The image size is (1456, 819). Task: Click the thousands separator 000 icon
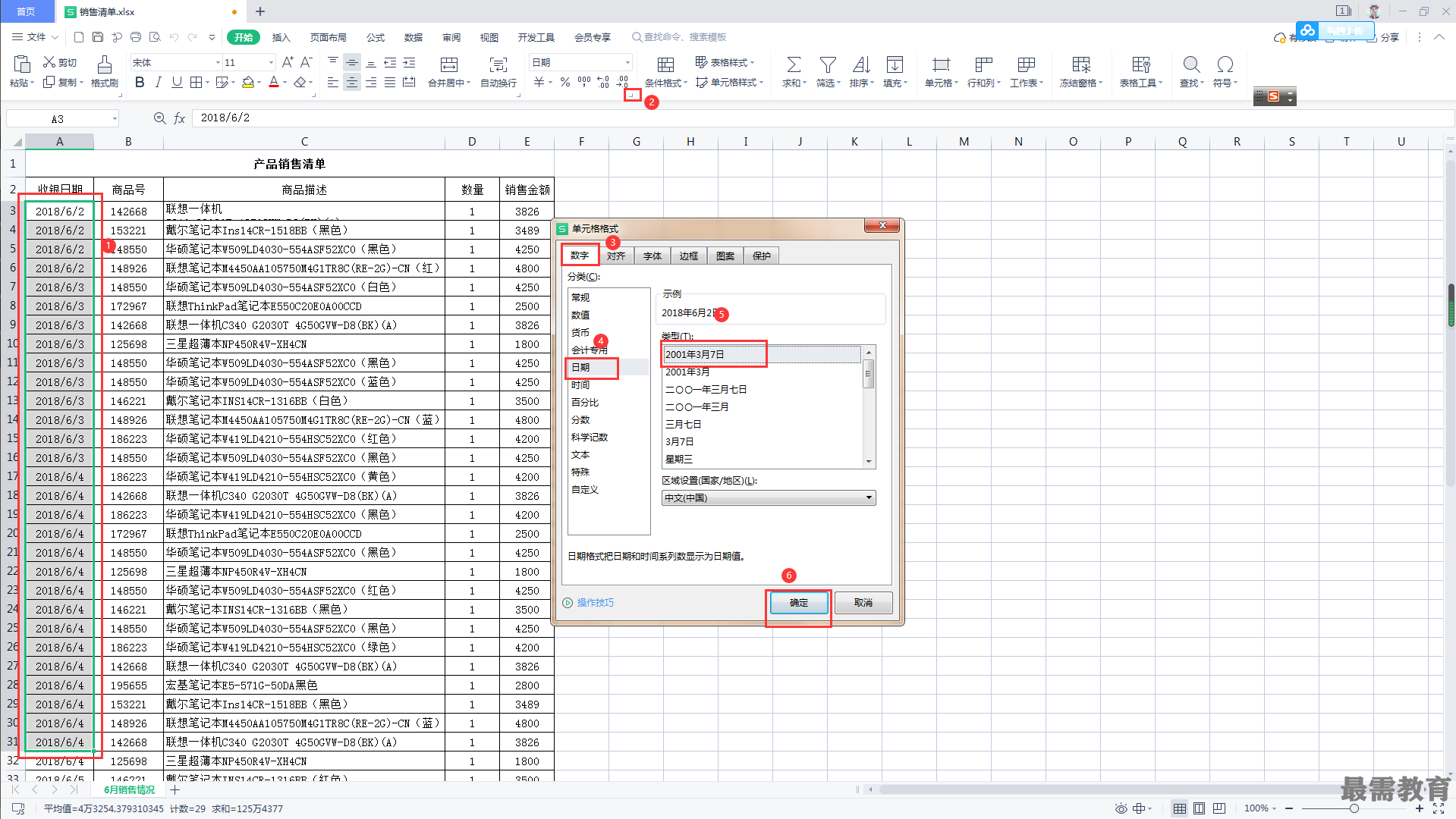click(584, 81)
